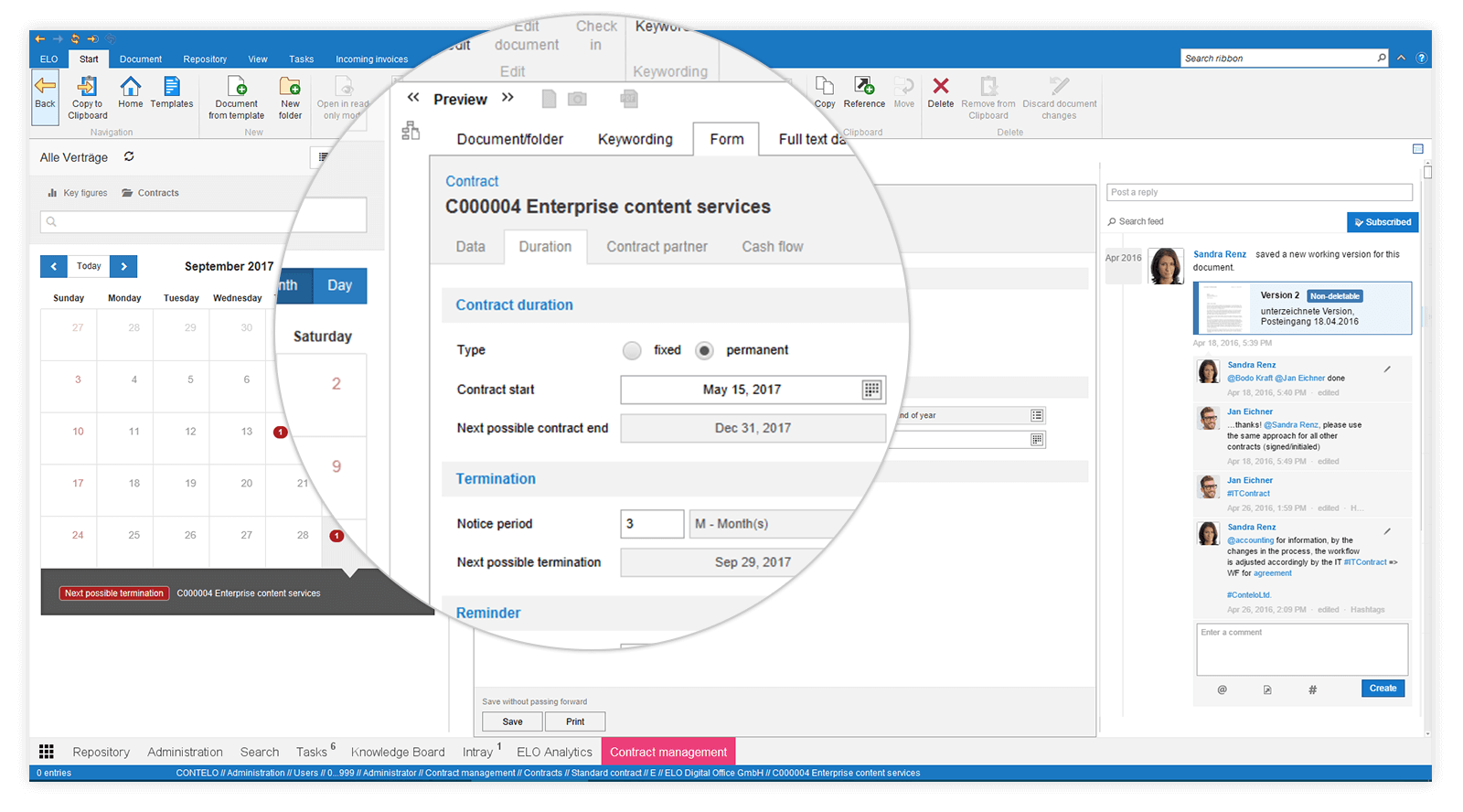Create a New folder from the ribbon

point(290,86)
